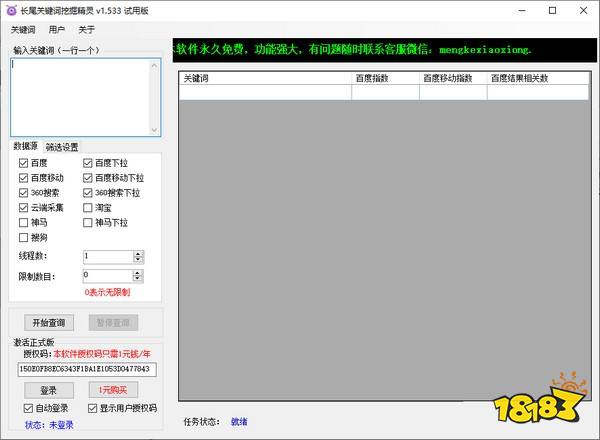Uncheck the 云端采集 checkbox

point(23,208)
